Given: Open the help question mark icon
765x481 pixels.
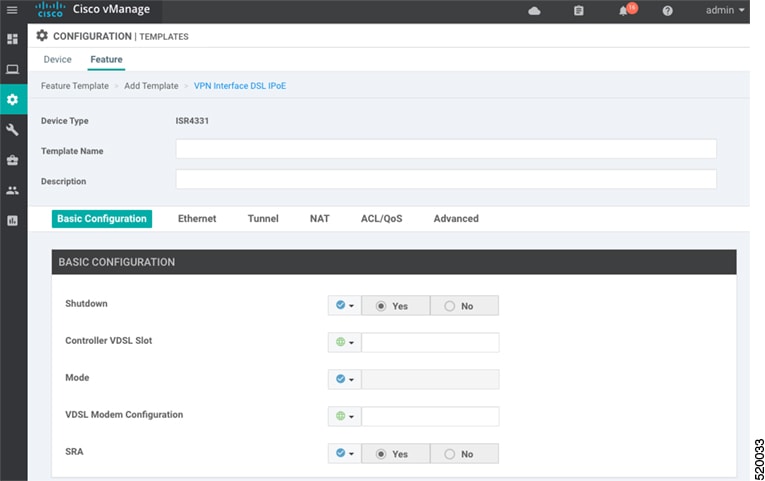Looking at the screenshot, I should coord(667,11).
